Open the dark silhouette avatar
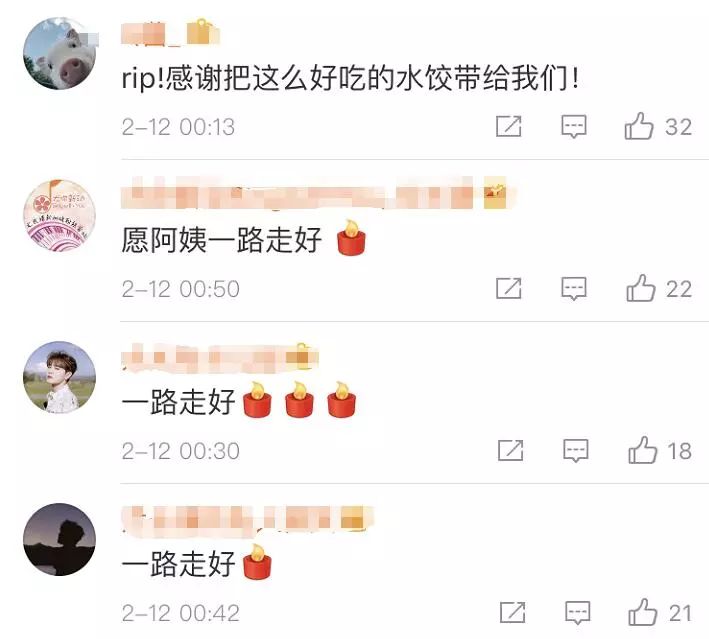The image size is (709, 639). click(59, 540)
